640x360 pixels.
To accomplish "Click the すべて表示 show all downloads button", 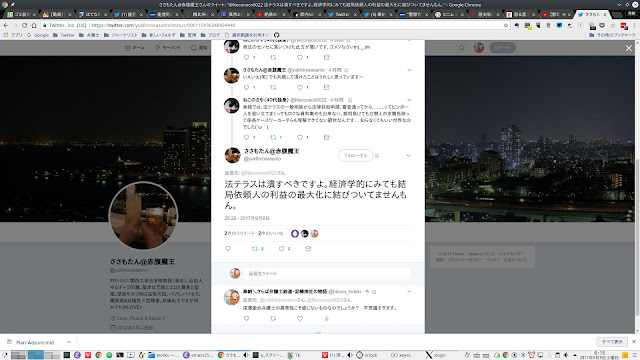I will click(x=612, y=342).
